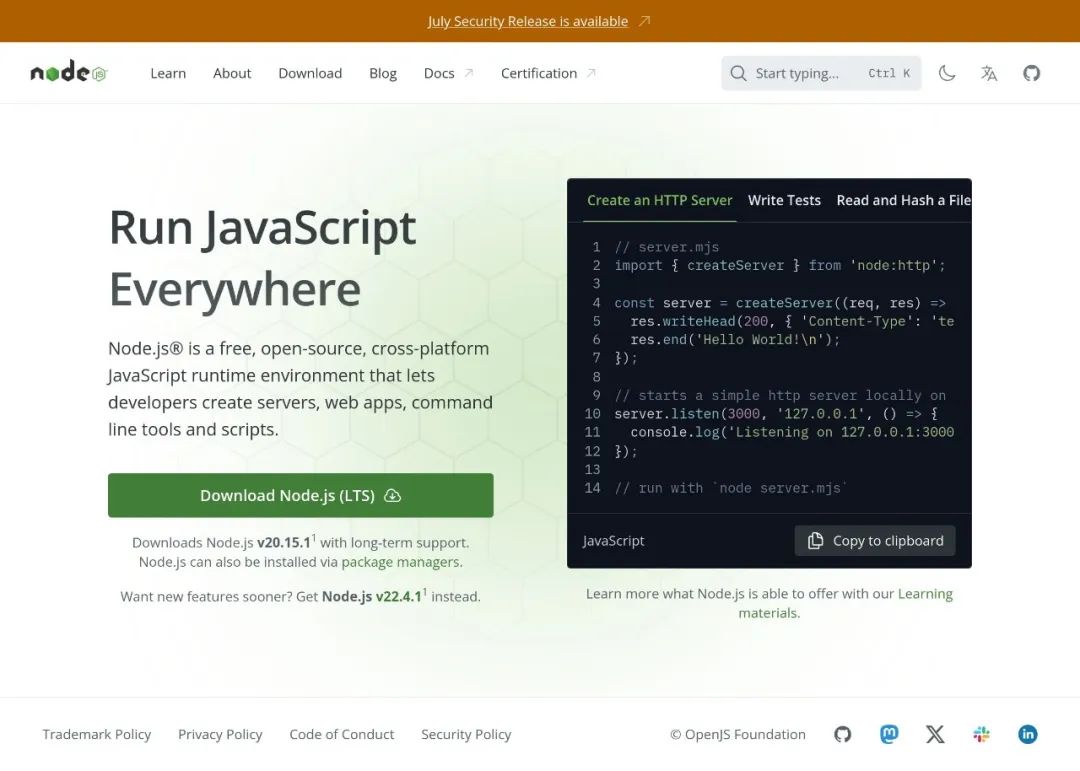Click the OpenJS Foundation footer link
This screenshot has width=1080, height=771.
738,734
